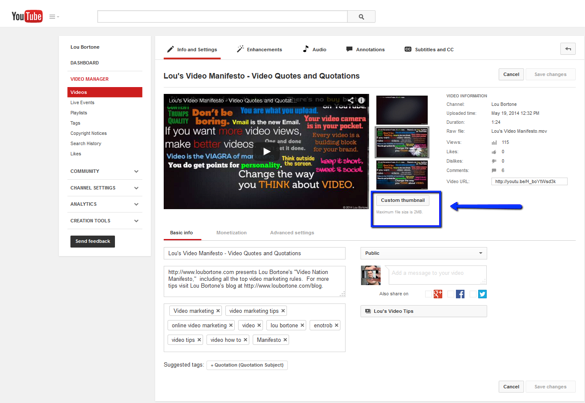Select Videos in the sidebar
Screen dimensions: 585x403
pos(104,92)
